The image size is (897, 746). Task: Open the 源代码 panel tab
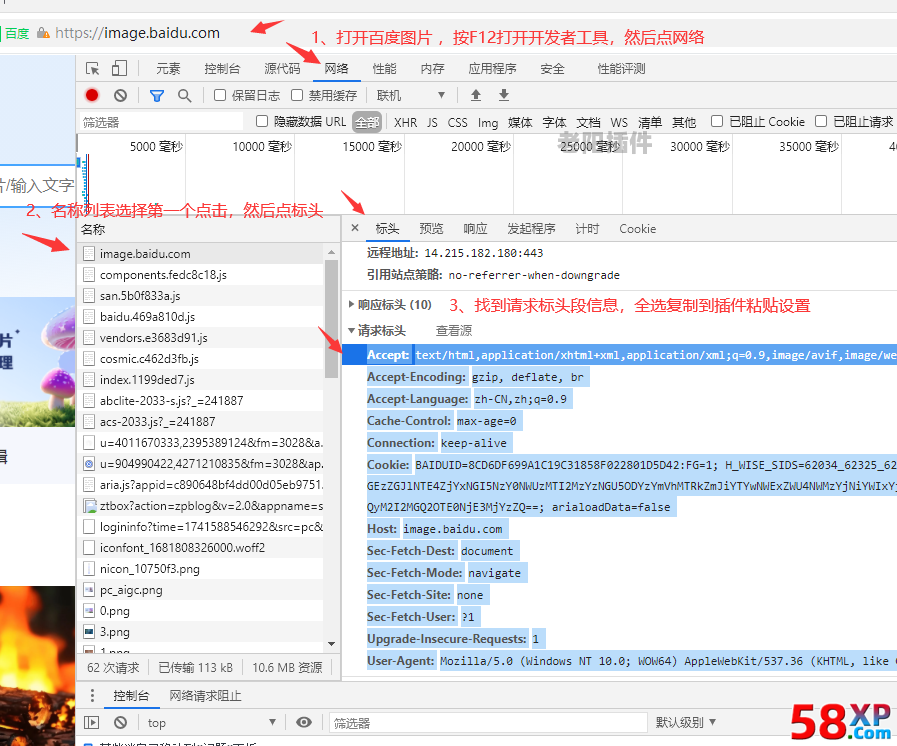282,69
